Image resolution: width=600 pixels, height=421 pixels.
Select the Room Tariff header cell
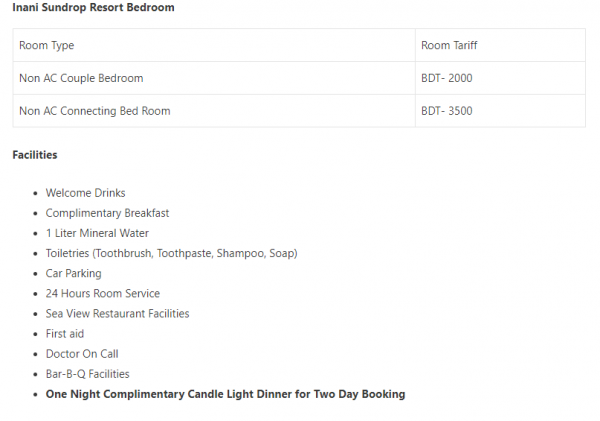coord(500,45)
